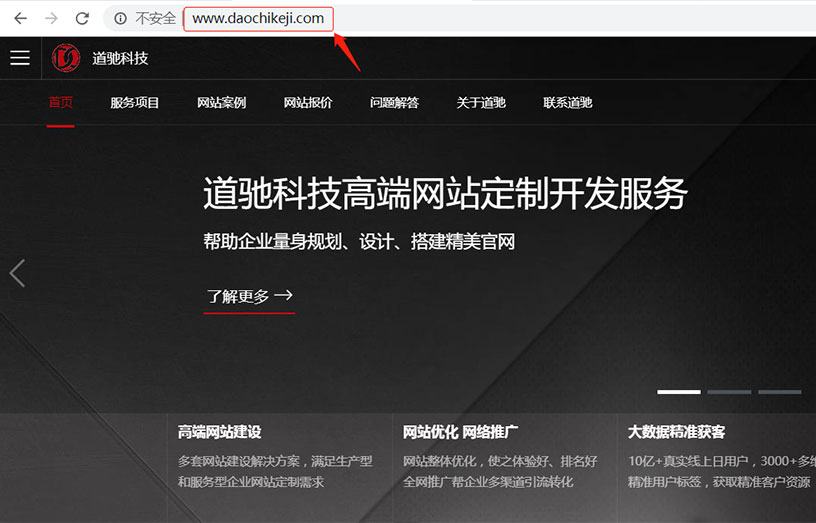
Task: Open the 网站案例 menu item
Action: [x=221, y=103]
